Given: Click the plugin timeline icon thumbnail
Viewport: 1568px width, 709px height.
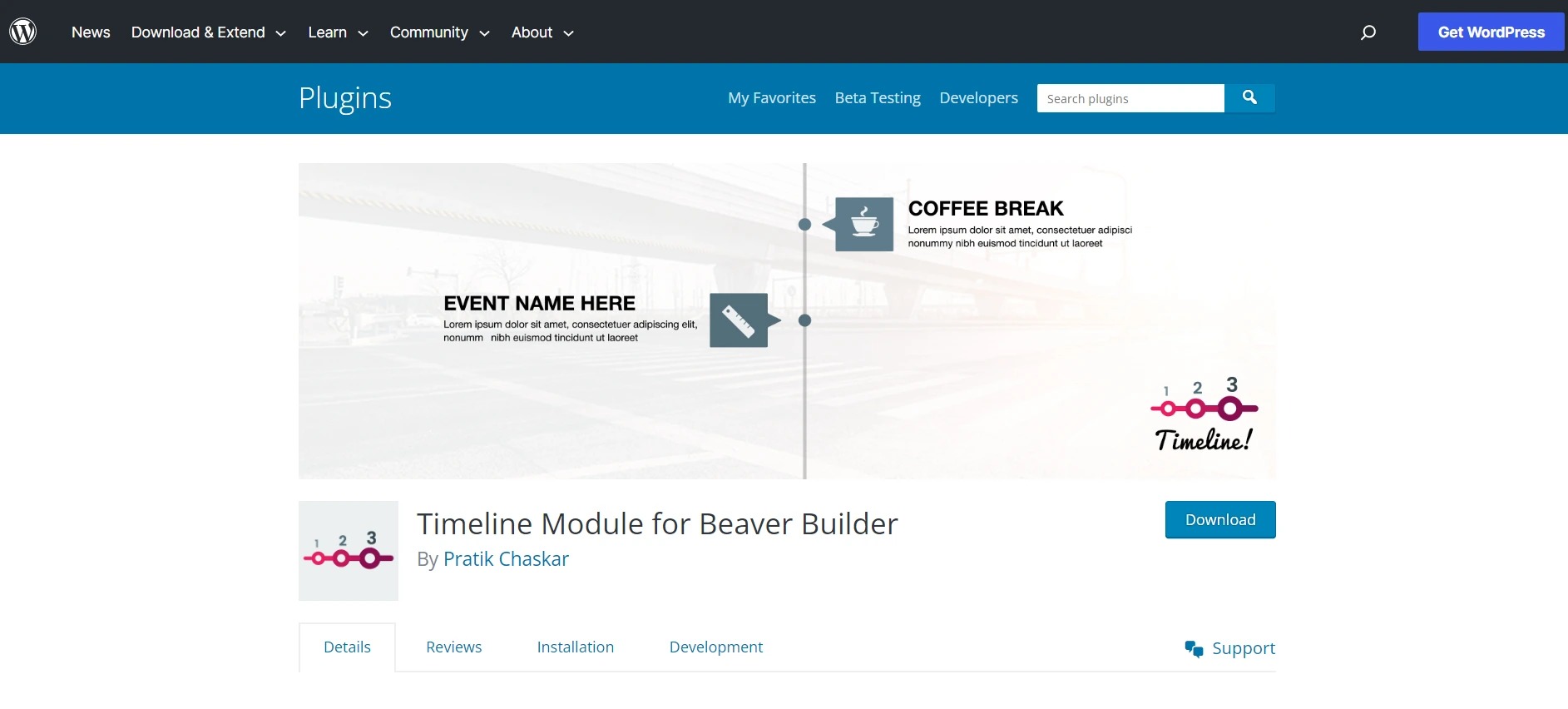Looking at the screenshot, I should point(349,551).
